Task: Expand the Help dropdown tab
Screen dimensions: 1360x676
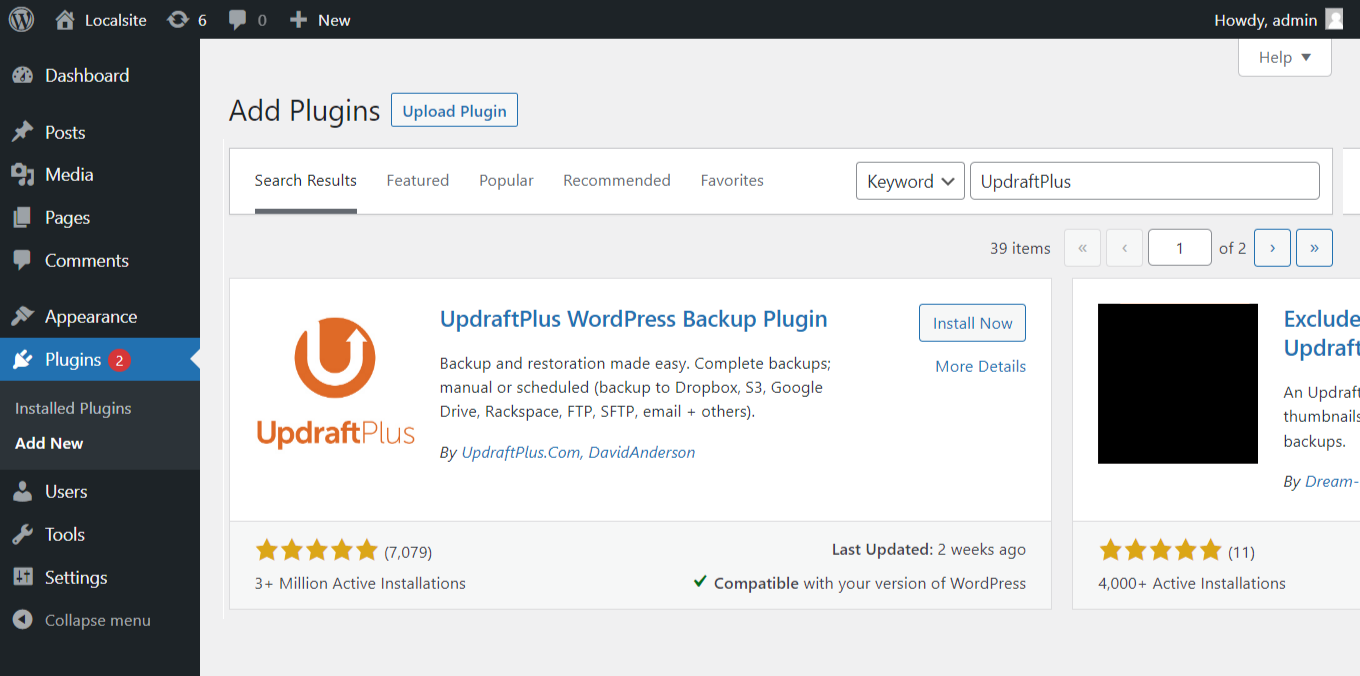Action: click(1285, 57)
